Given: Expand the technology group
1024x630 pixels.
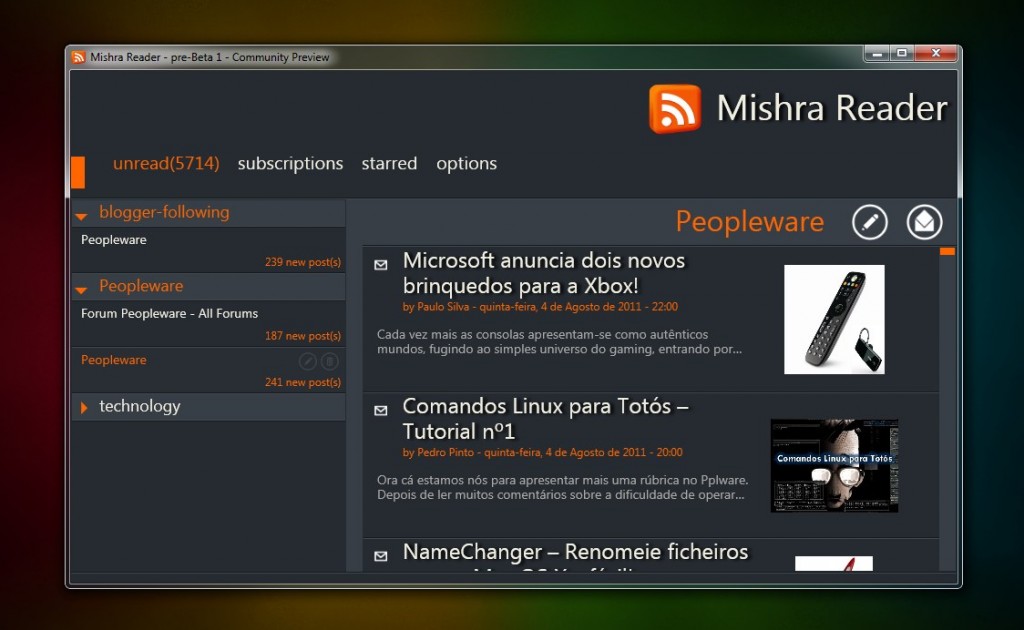Looking at the screenshot, I should tap(84, 407).
